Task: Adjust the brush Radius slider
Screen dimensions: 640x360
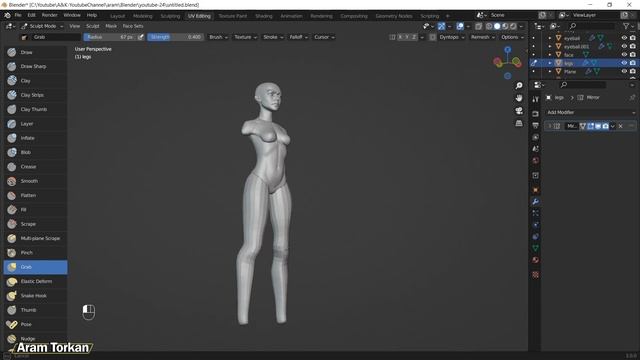Action: click(110, 37)
